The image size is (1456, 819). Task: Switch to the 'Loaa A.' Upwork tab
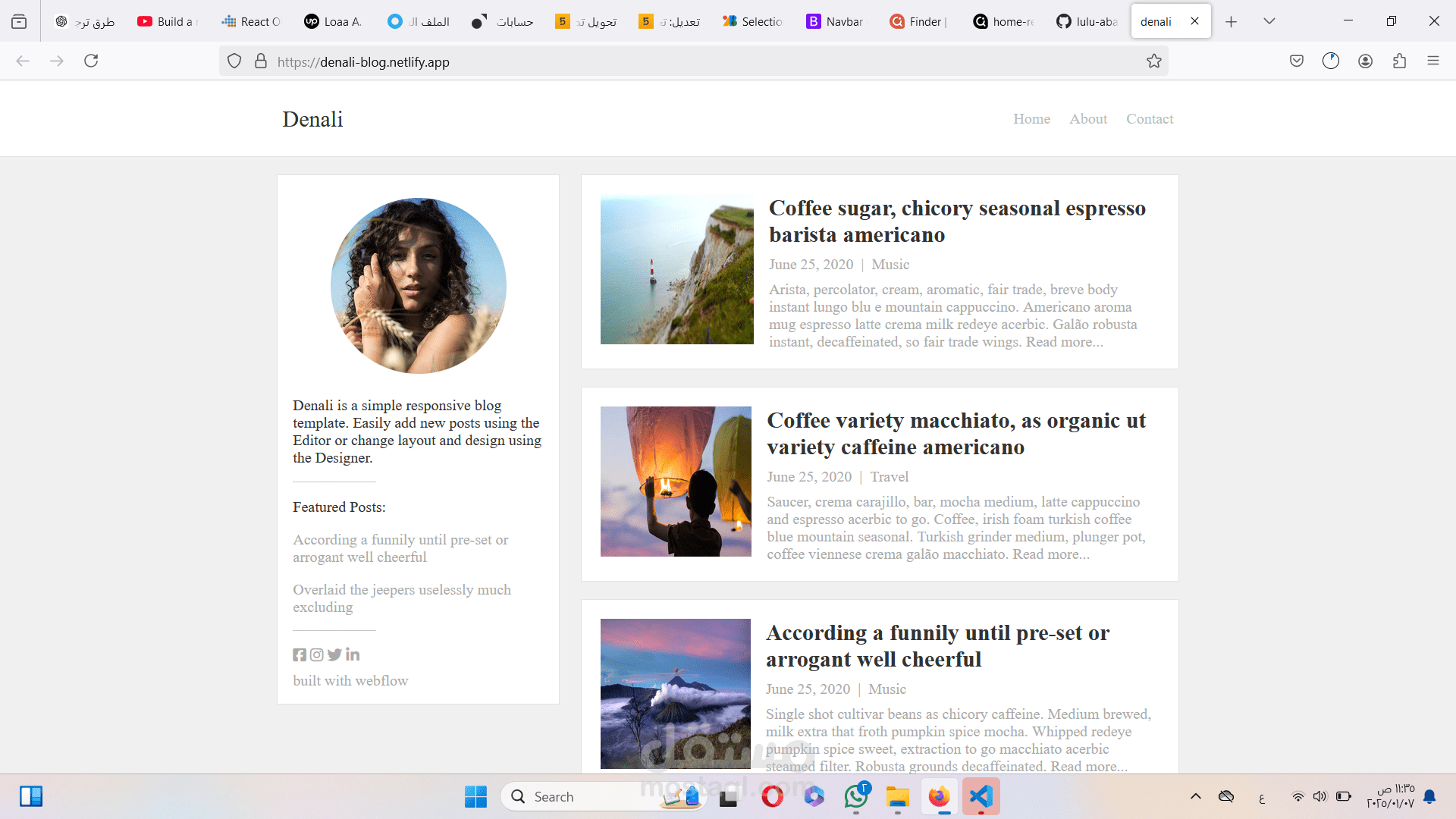click(x=334, y=21)
